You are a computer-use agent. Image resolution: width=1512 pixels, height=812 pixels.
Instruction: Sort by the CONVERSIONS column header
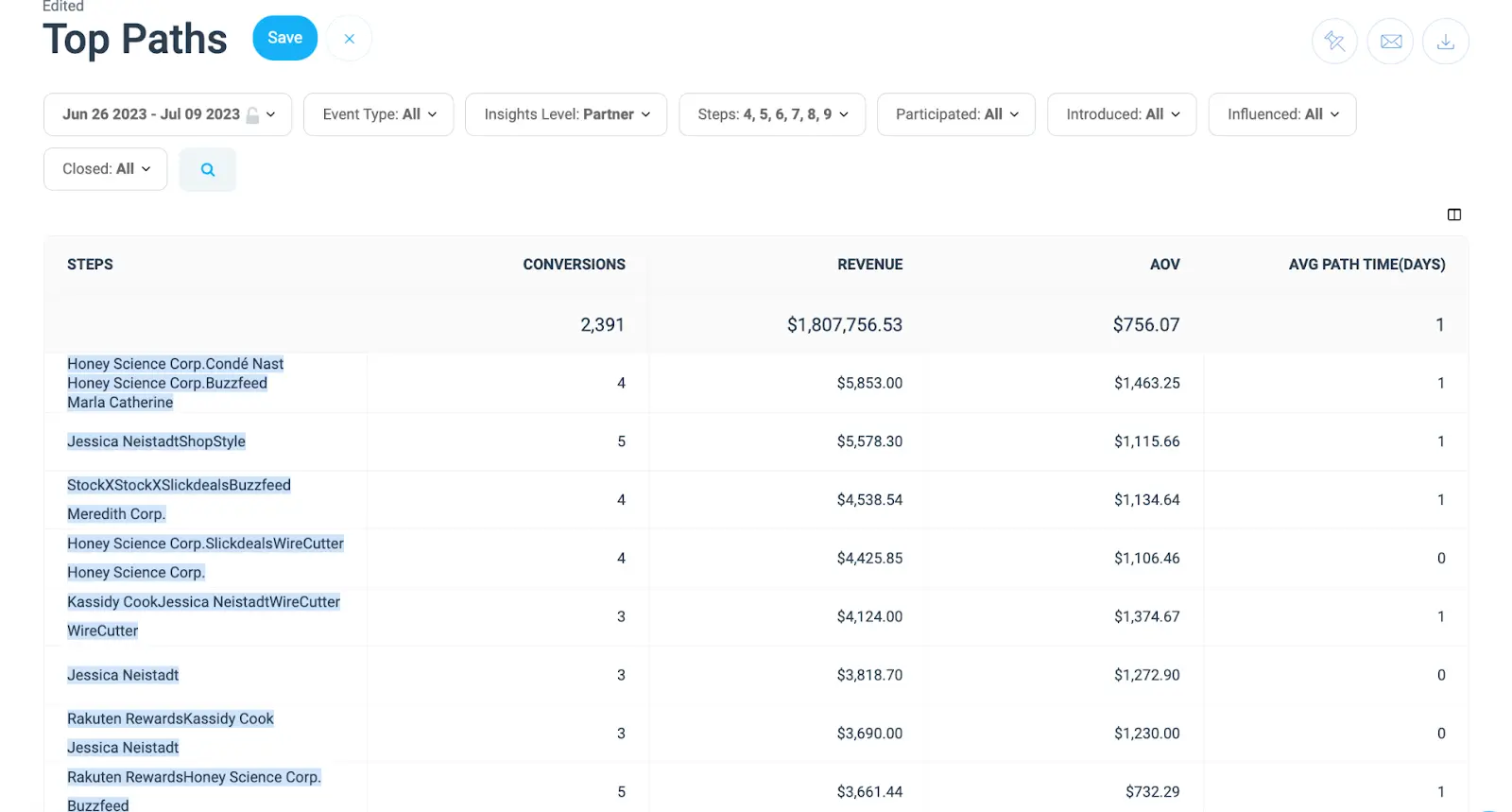pyautogui.click(x=574, y=265)
